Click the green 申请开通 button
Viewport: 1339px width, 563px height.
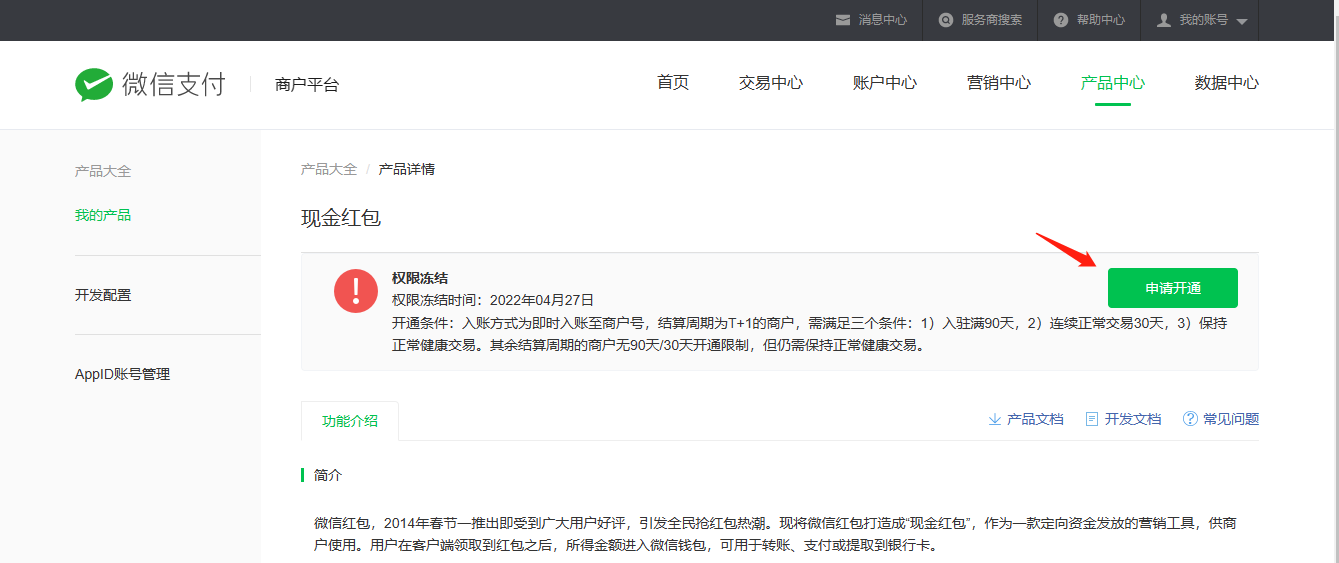[x=1173, y=288]
